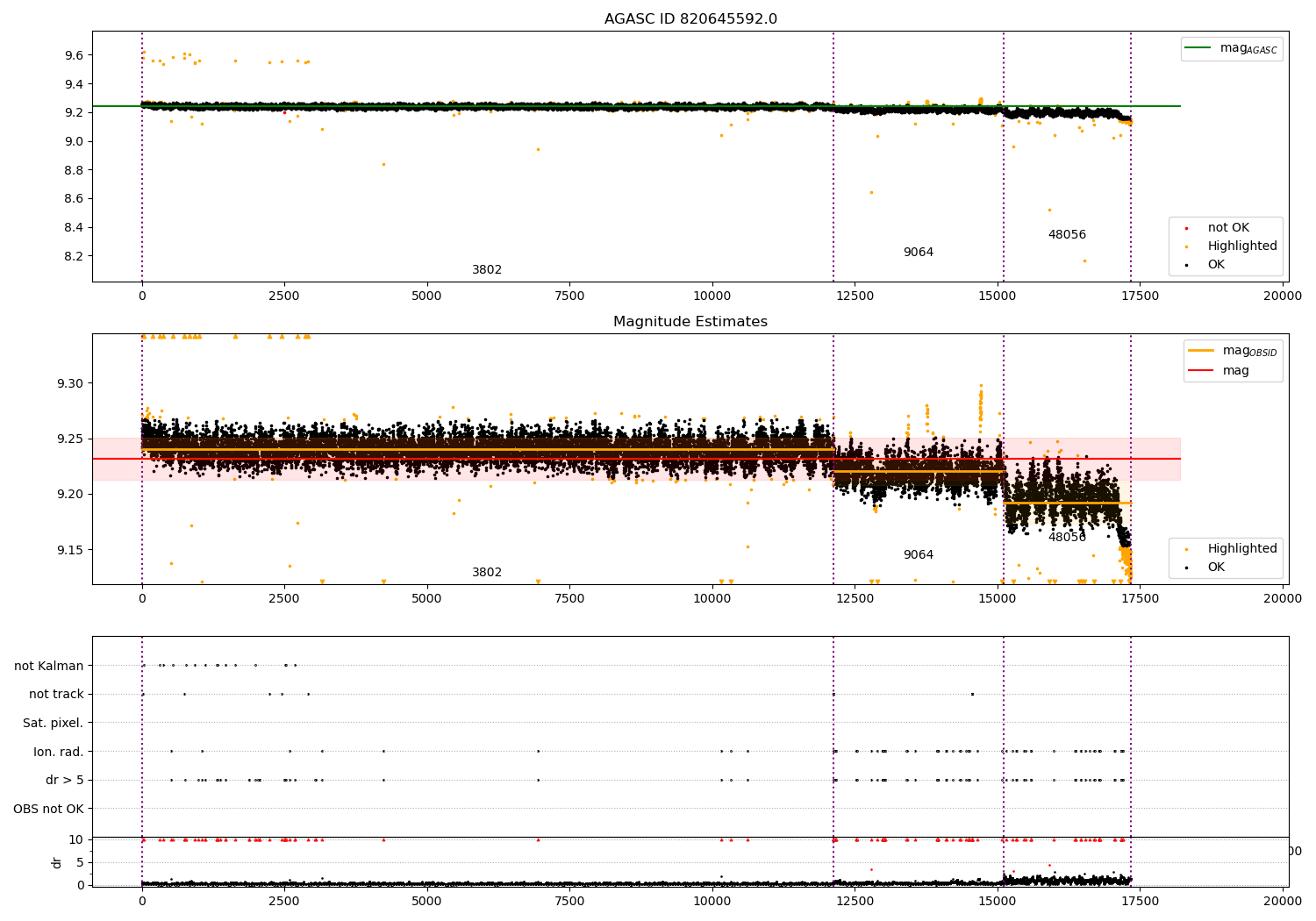Click "3802" annotation in Magnitude Estimates plot
Screen dimensions: 1316x921
[487, 573]
